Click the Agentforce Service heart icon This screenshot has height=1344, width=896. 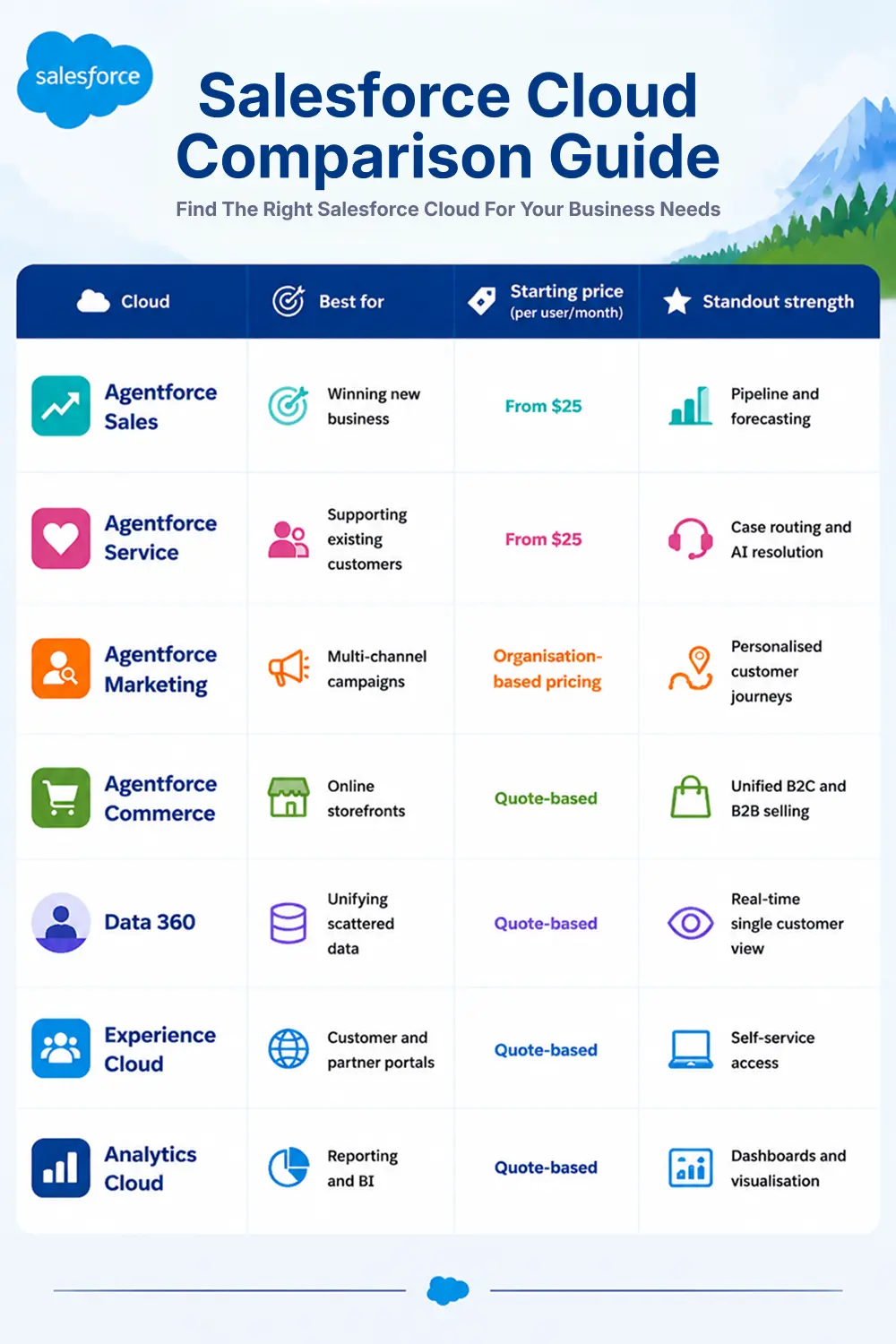click(x=61, y=538)
